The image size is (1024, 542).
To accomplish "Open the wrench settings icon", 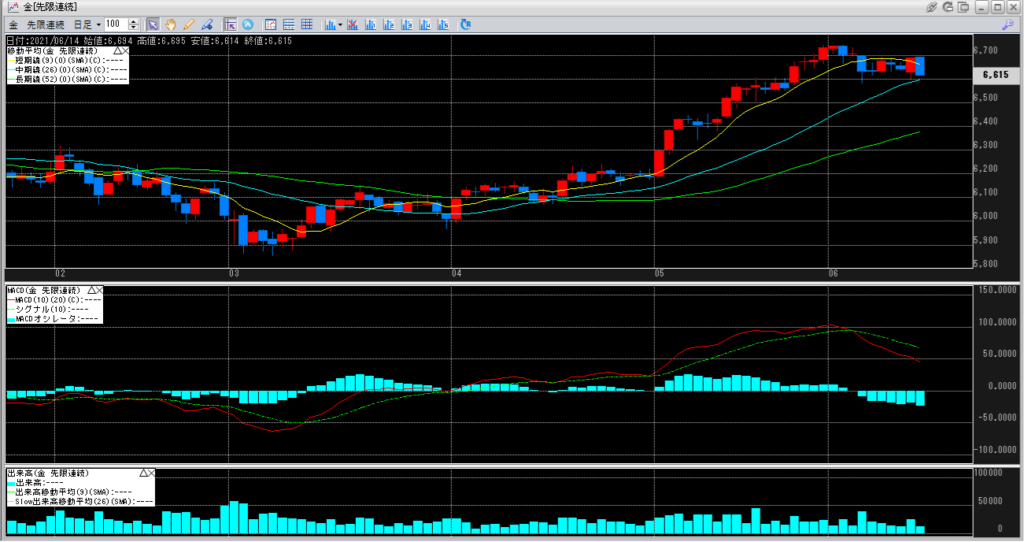I will click(1008, 23).
